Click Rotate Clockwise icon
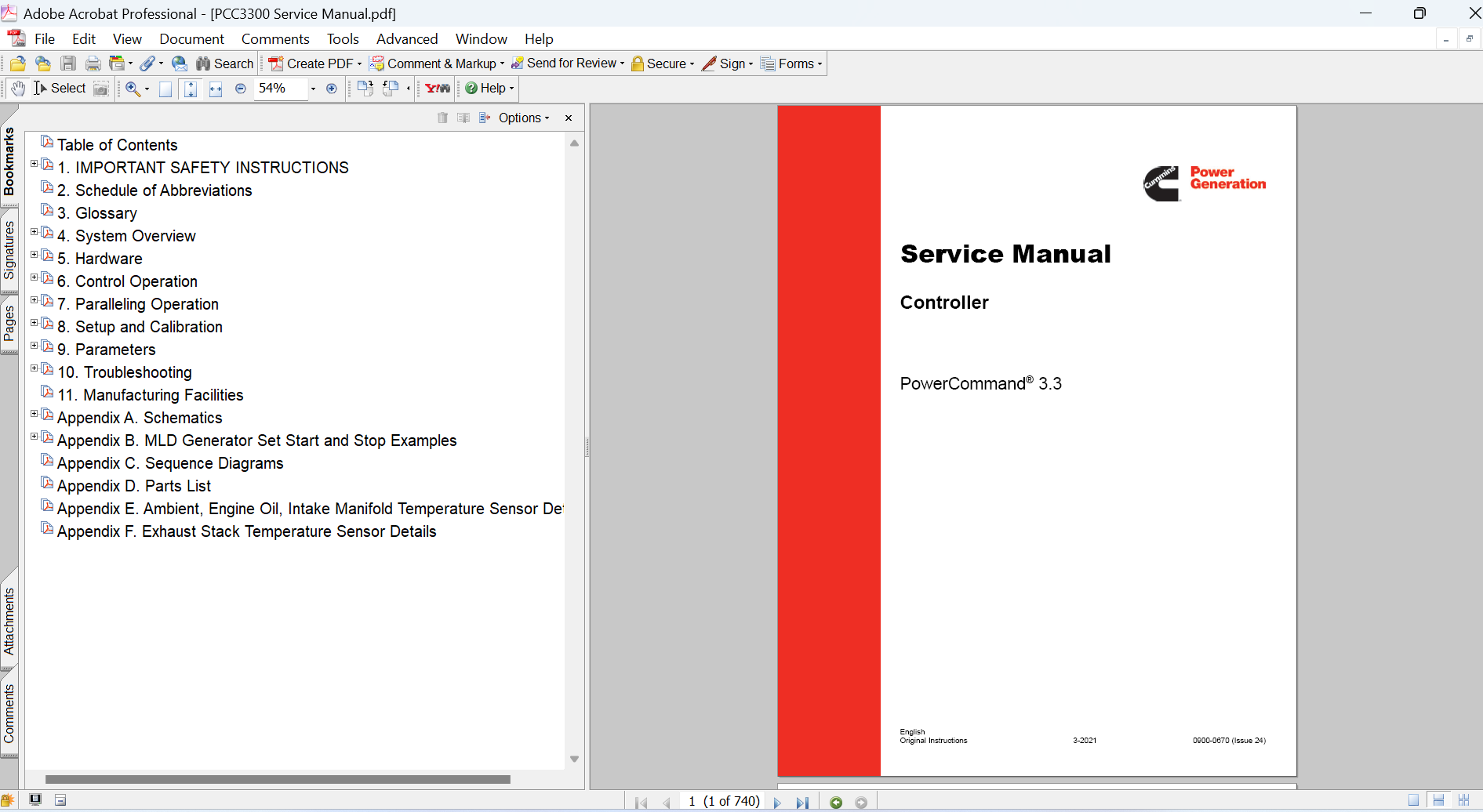Screen dimensions: 1483x812 pyautogui.click(x=365, y=89)
